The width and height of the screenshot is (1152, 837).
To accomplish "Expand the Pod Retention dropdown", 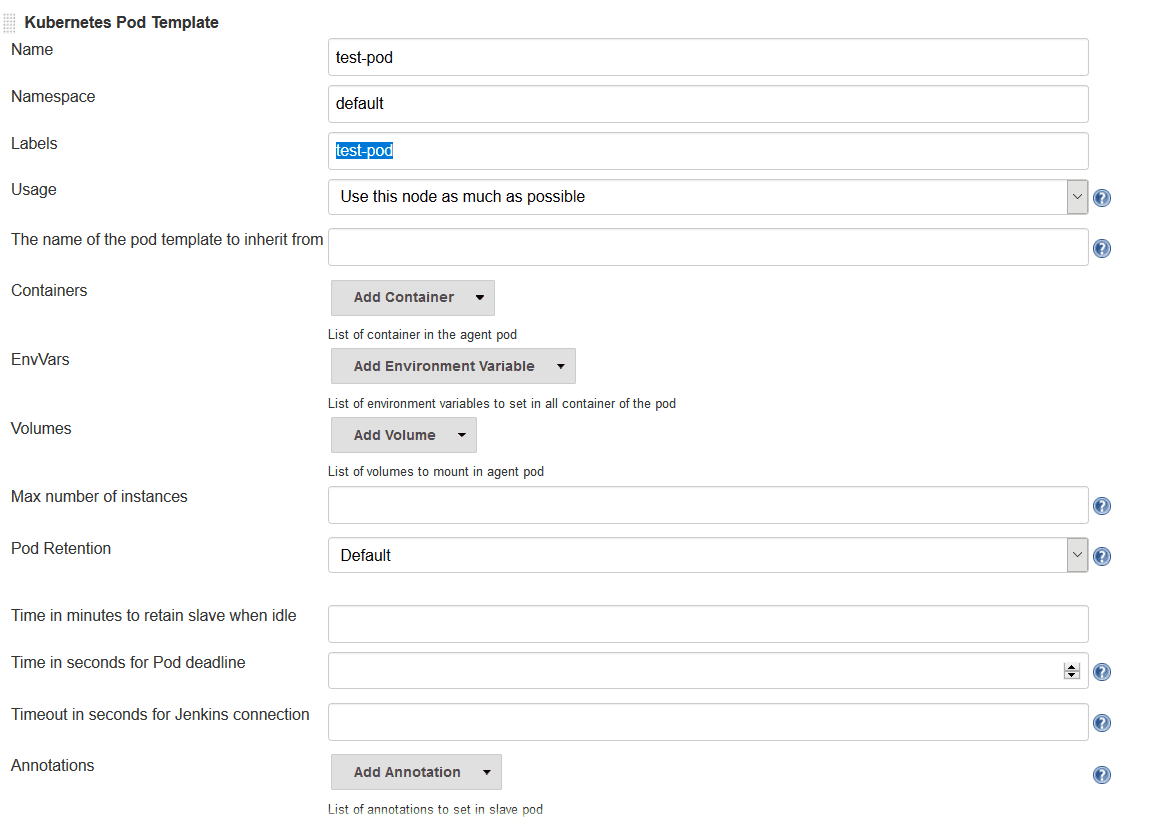I will pyautogui.click(x=1077, y=555).
